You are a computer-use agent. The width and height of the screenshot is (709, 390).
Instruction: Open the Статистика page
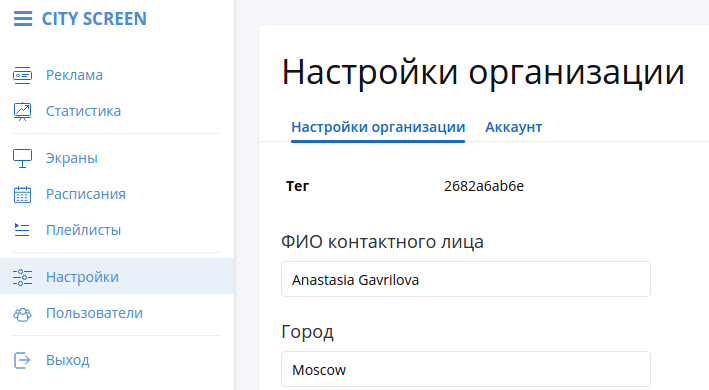[x=83, y=111]
